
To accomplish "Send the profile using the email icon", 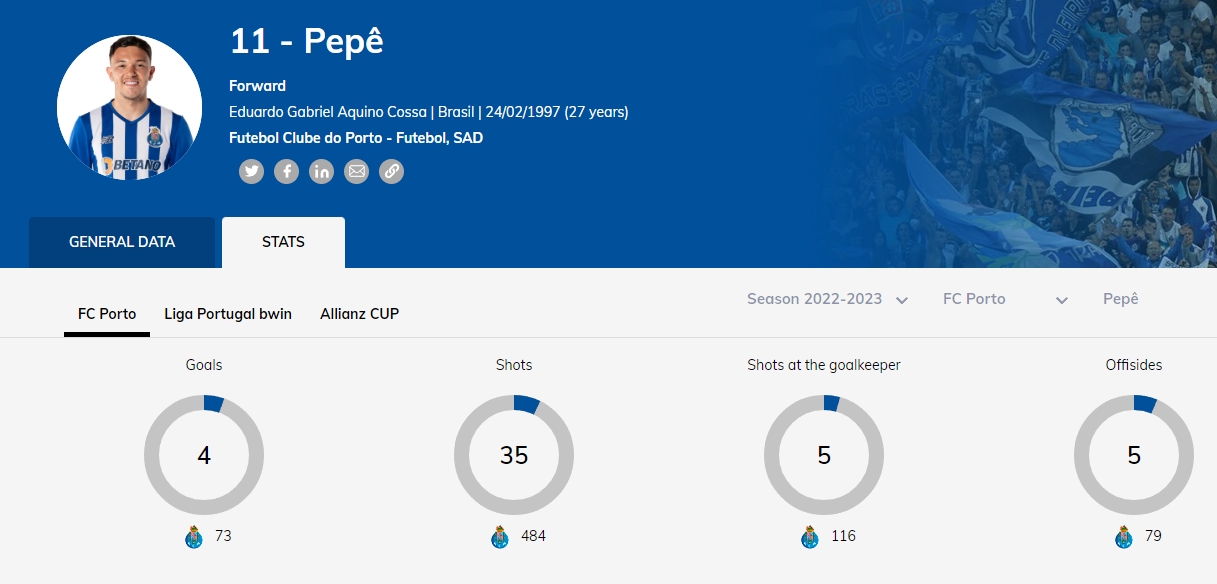I will tap(356, 172).
